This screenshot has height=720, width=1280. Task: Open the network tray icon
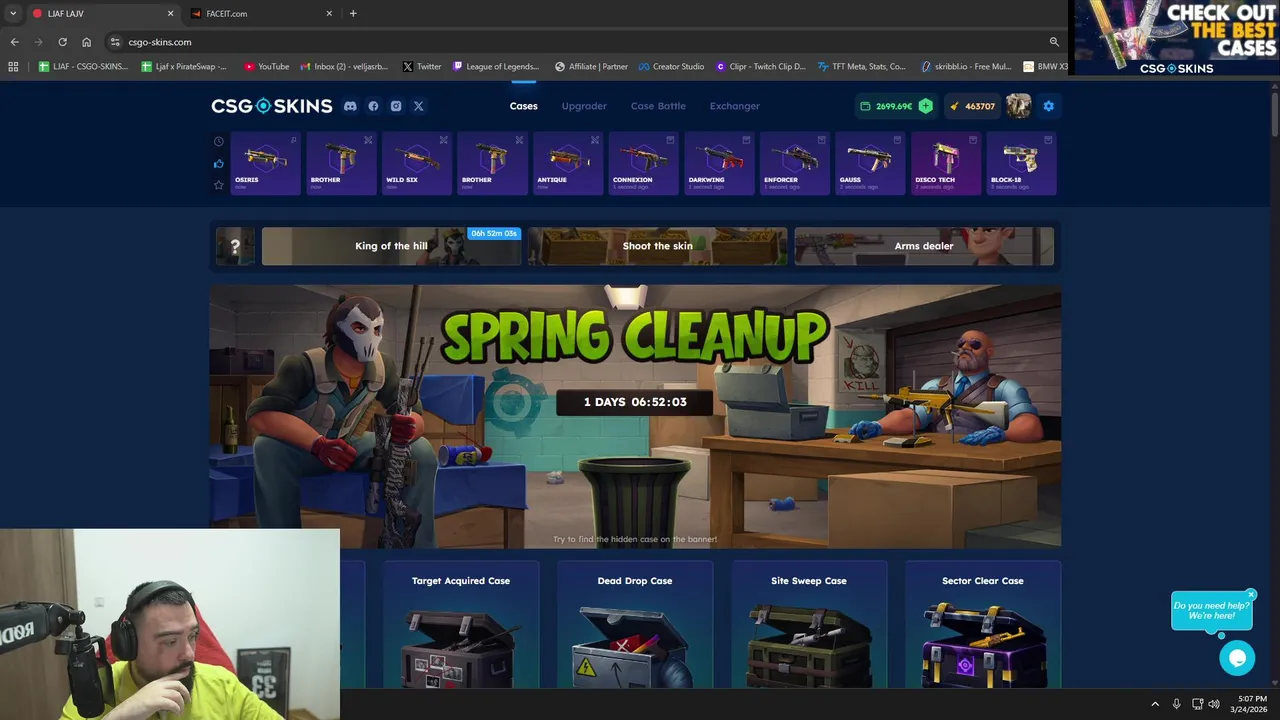tap(1197, 704)
